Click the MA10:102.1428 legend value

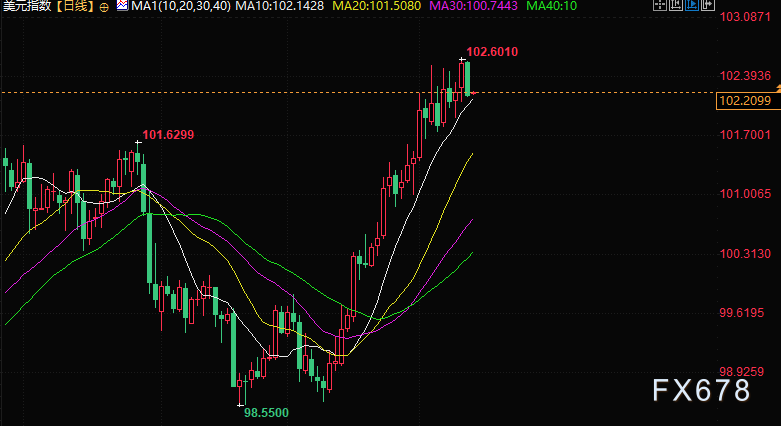[279, 6]
